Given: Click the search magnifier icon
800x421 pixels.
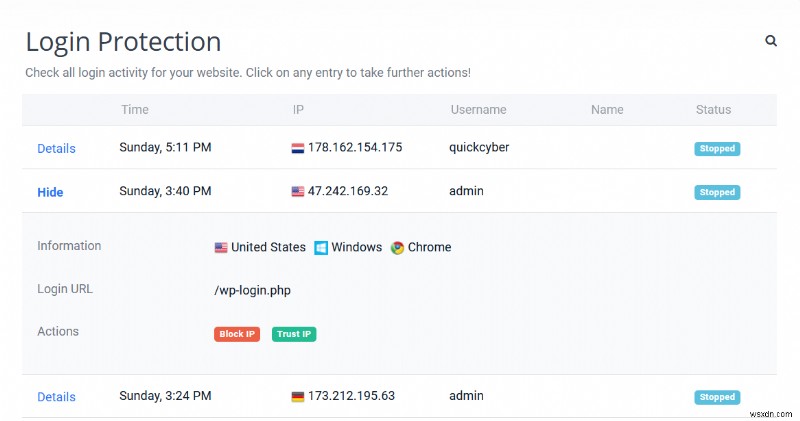Looking at the screenshot, I should coord(771,41).
